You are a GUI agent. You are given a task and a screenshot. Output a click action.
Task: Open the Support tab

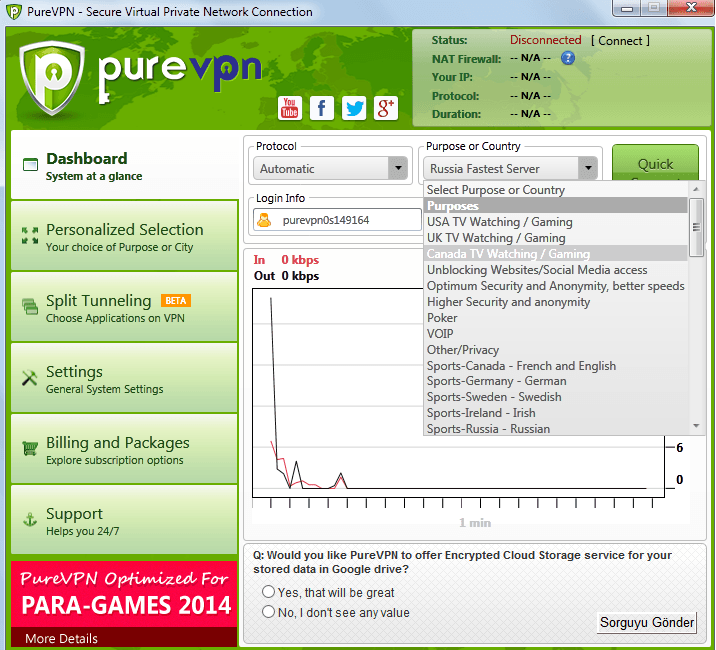(x=124, y=520)
